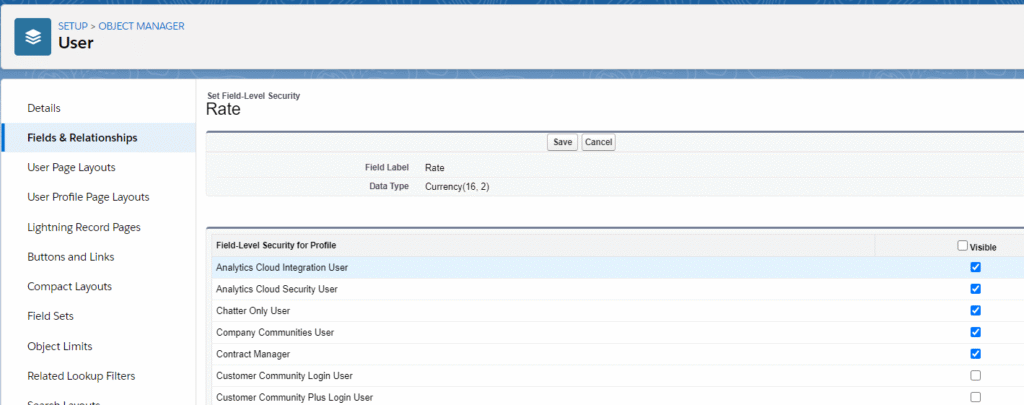Uncheck Visible for Contract Manager profile
Viewport: 1024px width, 405px height.
pos(975,354)
